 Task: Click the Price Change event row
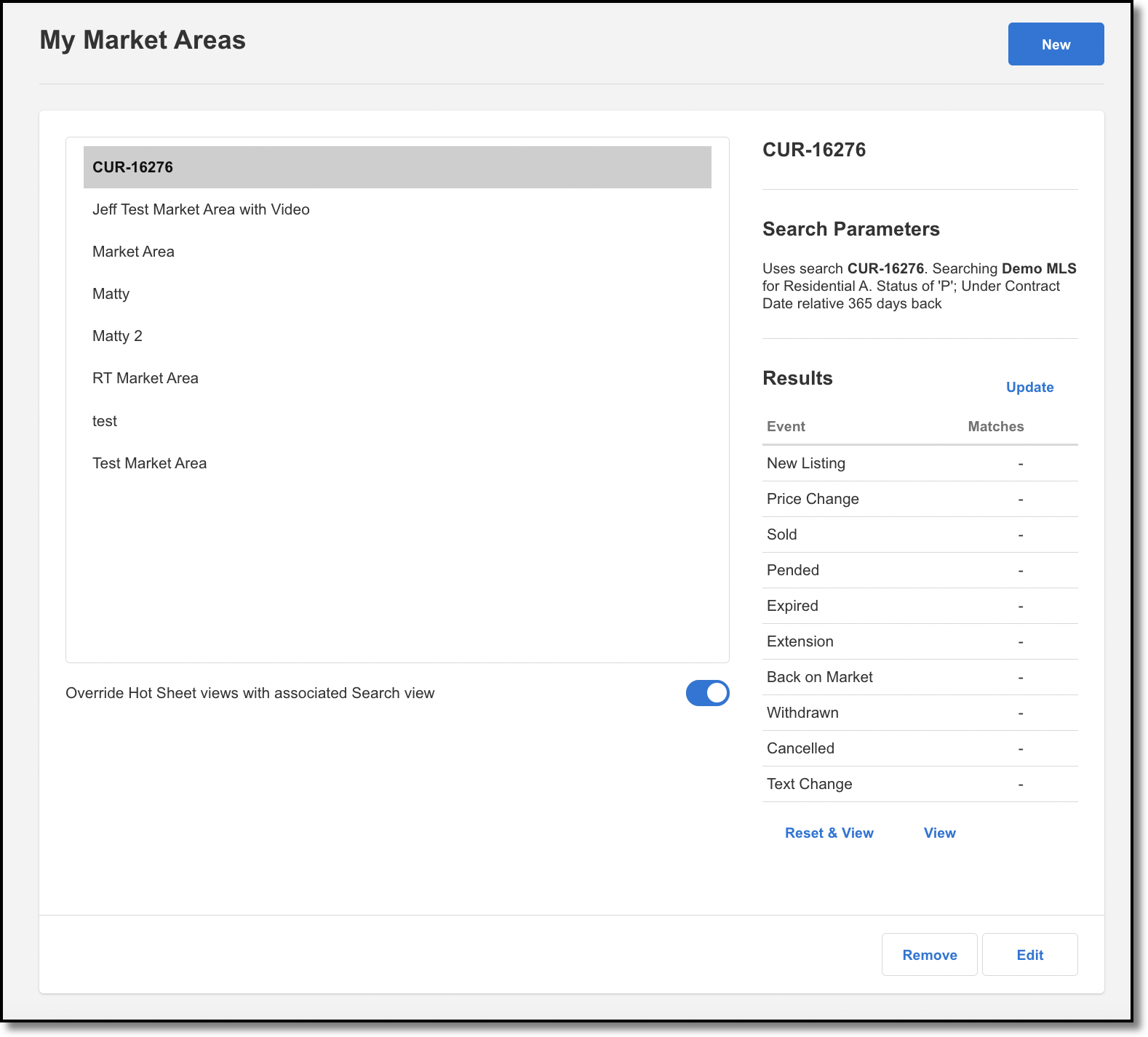920,499
